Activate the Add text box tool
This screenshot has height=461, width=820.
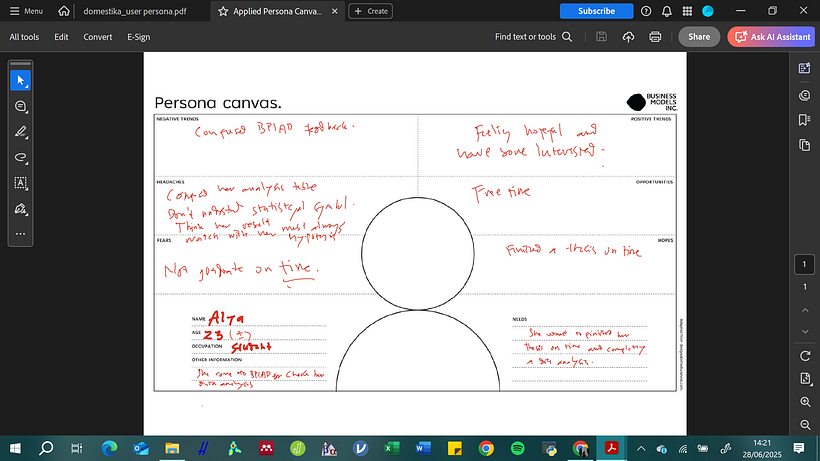(20, 183)
